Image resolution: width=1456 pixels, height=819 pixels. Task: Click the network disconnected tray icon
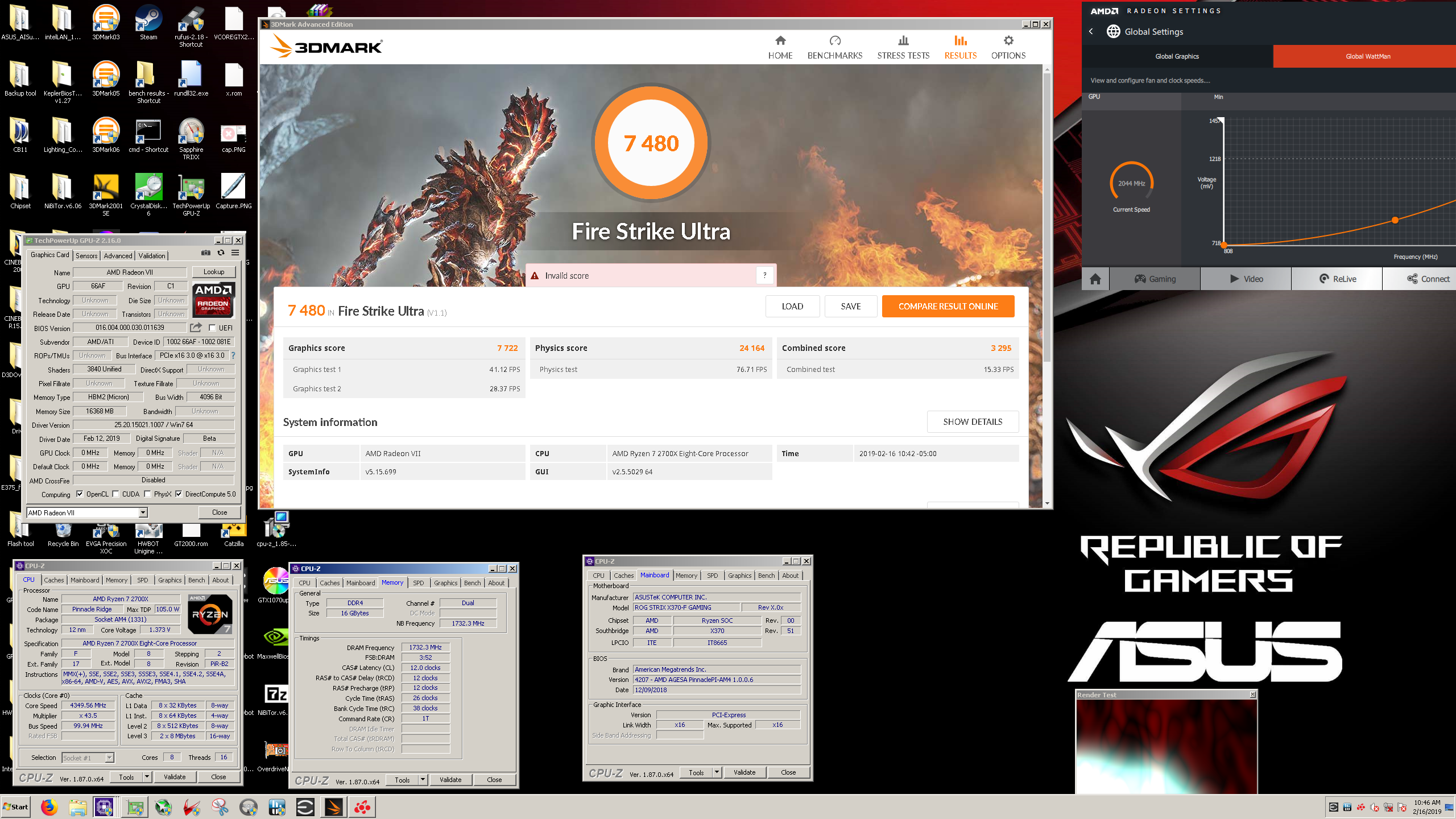(x=1388, y=807)
